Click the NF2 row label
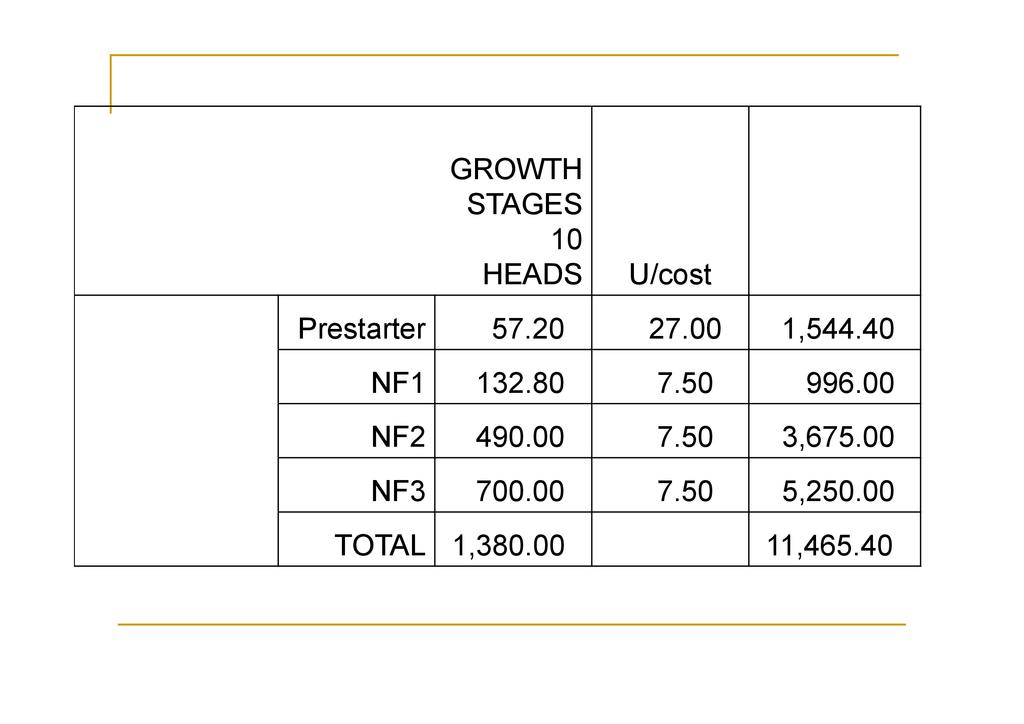This screenshot has height=724, width=1024. coord(398,437)
